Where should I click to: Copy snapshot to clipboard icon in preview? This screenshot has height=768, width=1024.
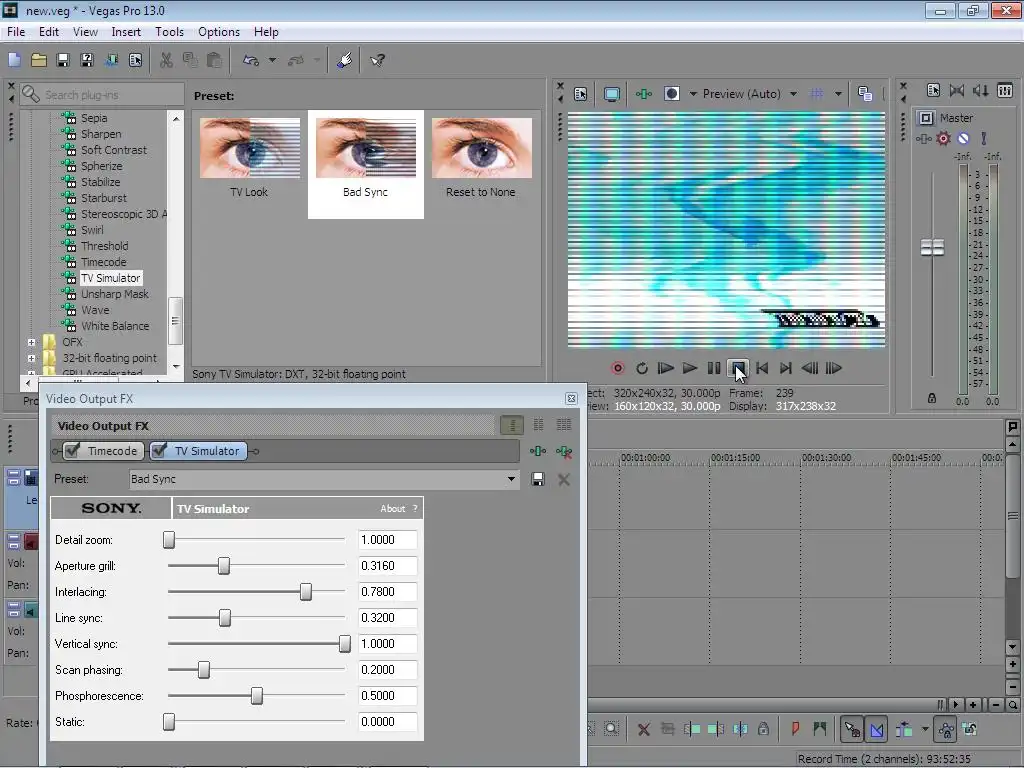[865, 94]
